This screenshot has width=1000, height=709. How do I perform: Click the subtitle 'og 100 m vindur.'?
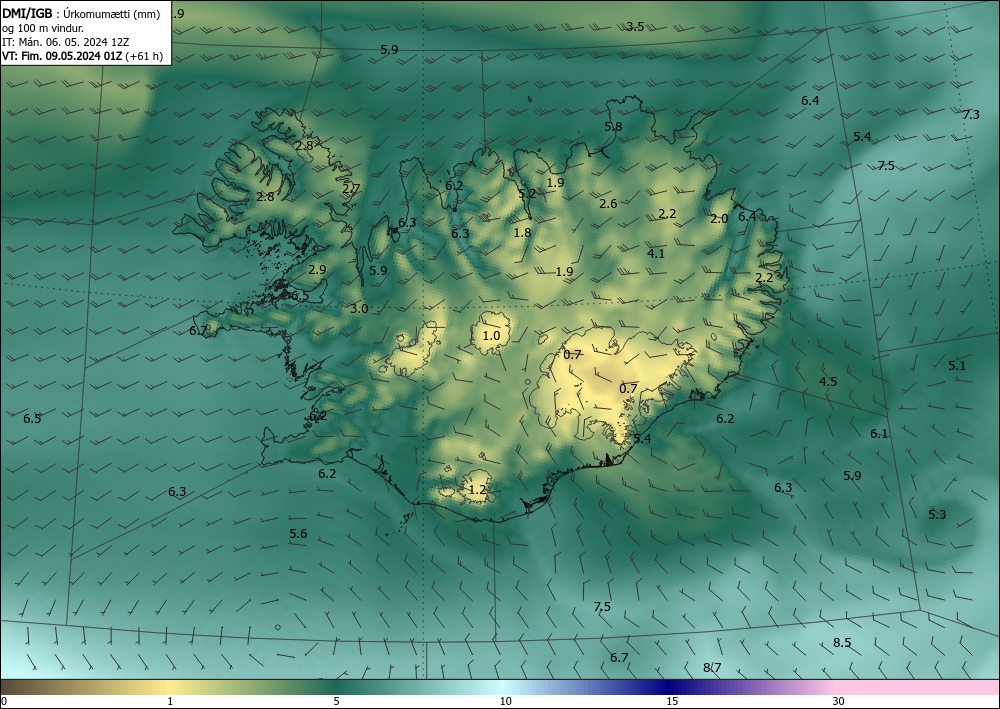tap(43, 28)
